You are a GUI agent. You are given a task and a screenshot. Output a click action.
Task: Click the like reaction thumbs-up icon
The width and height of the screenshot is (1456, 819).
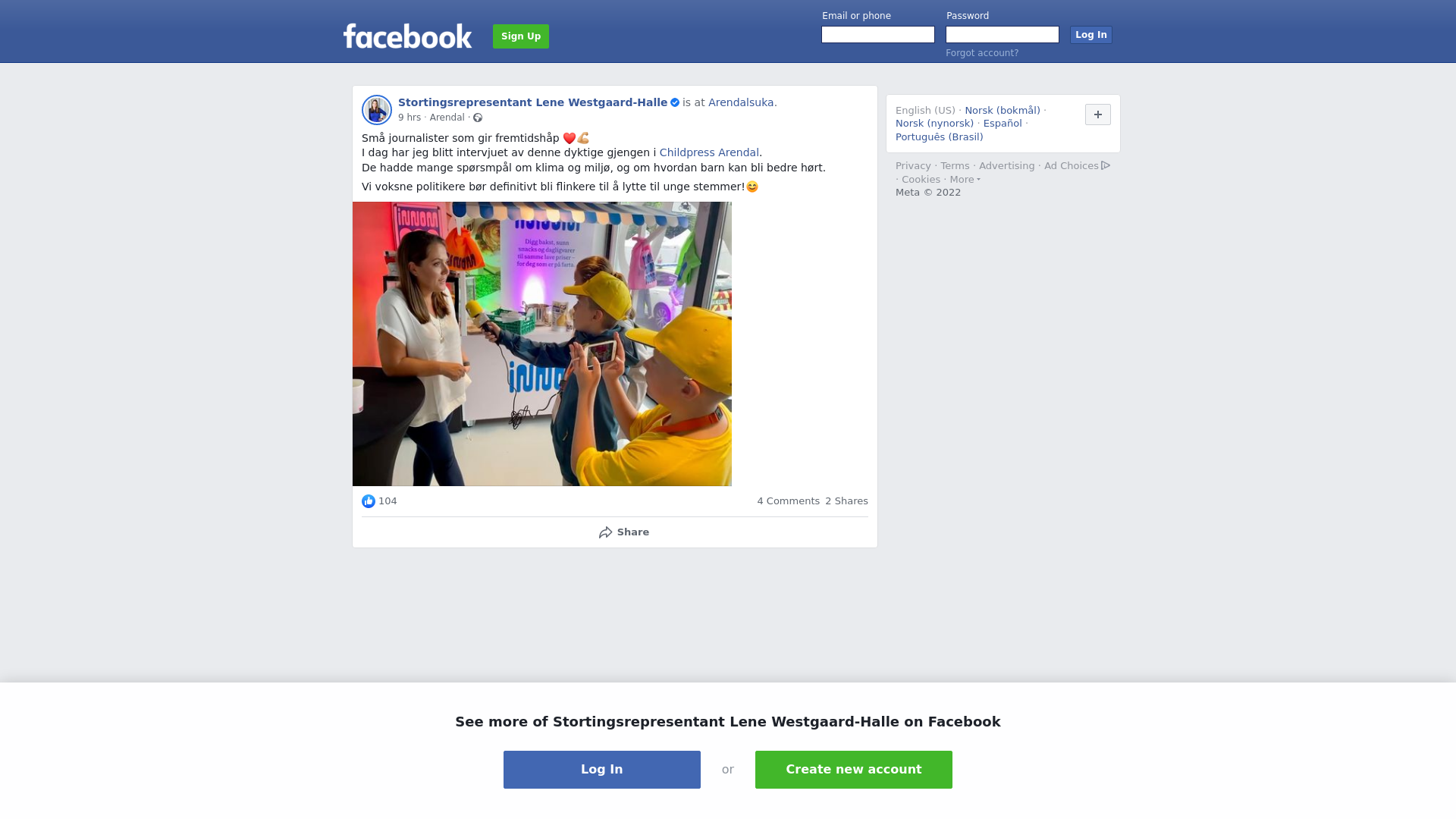click(369, 501)
